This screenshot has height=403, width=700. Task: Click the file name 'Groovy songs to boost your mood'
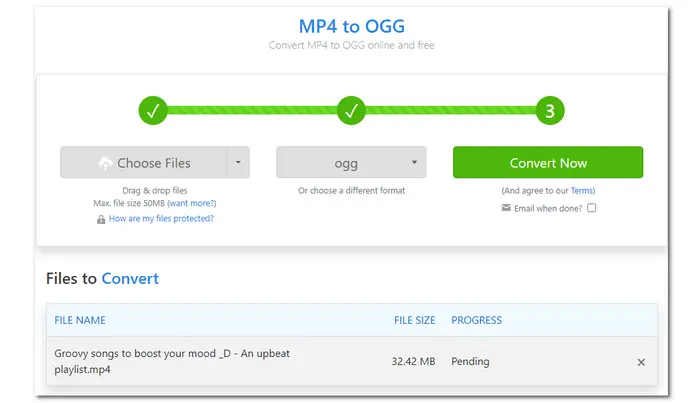pyautogui.click(x=172, y=361)
